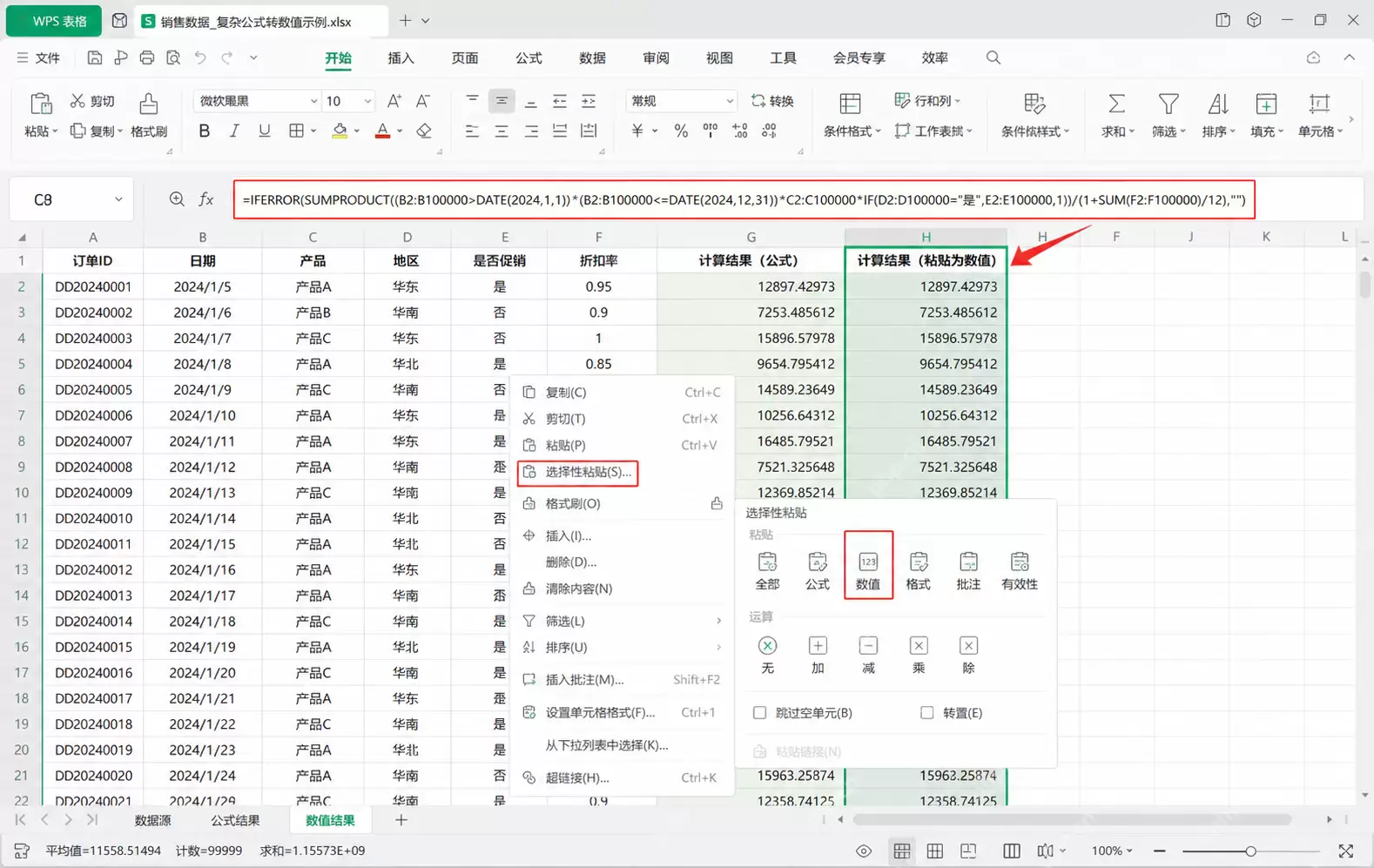Open the 公式 ribbon tab
This screenshot has height=868, width=1374.
[x=529, y=57]
